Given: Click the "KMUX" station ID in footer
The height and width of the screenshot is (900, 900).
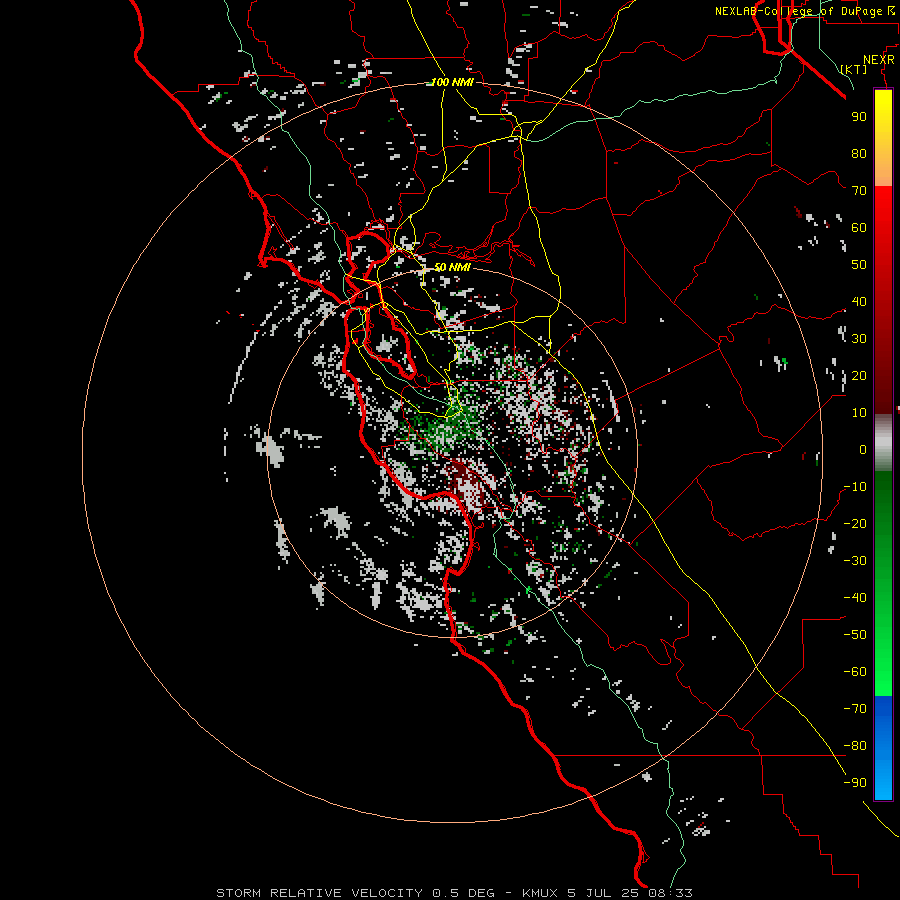Looking at the screenshot, I should (x=540, y=893).
